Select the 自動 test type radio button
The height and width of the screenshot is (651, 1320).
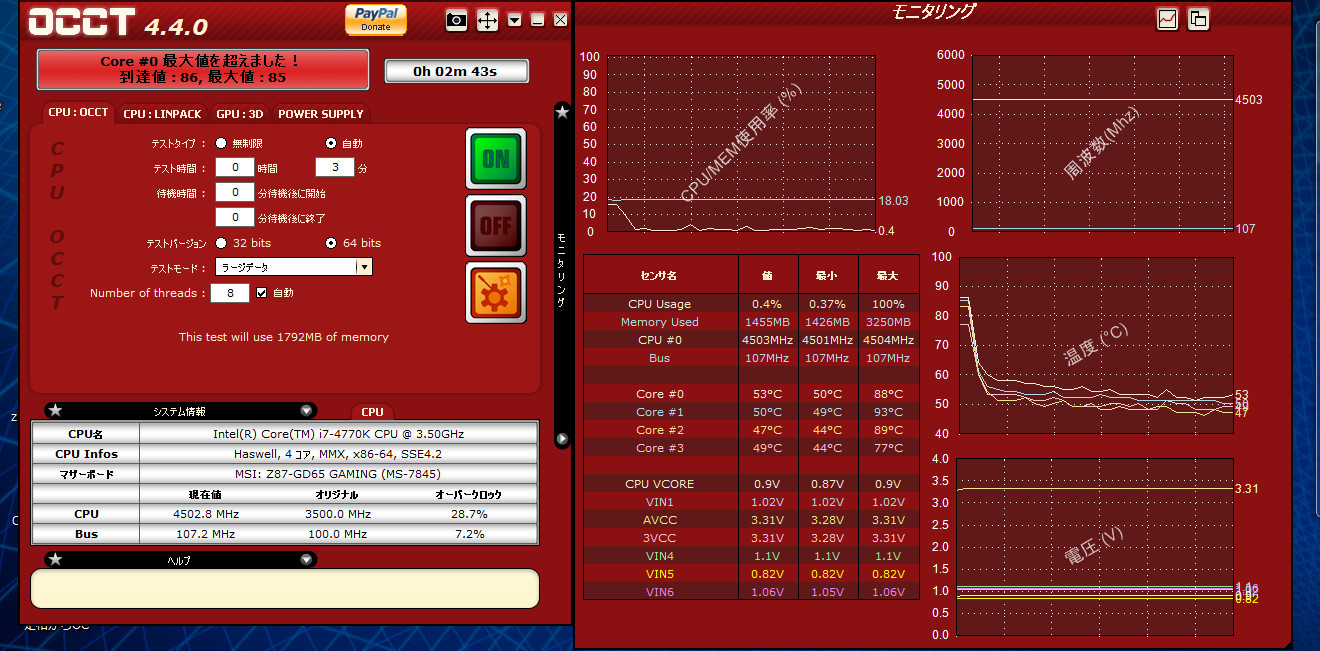[331, 144]
